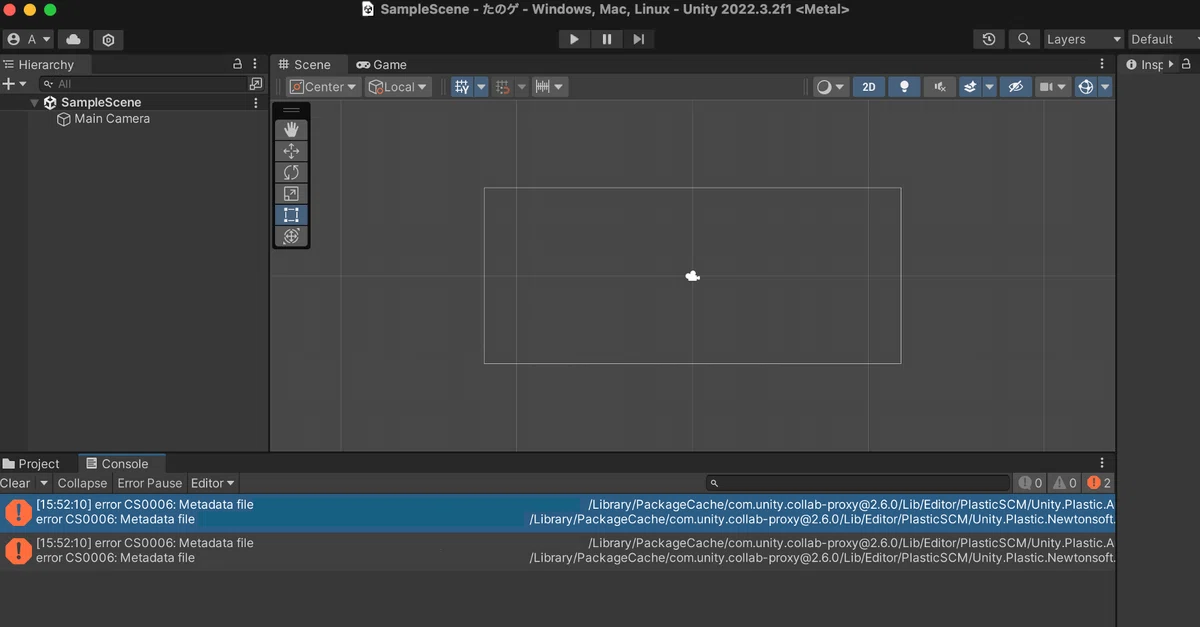Select the Transform tool
The width and height of the screenshot is (1200, 627).
291,236
